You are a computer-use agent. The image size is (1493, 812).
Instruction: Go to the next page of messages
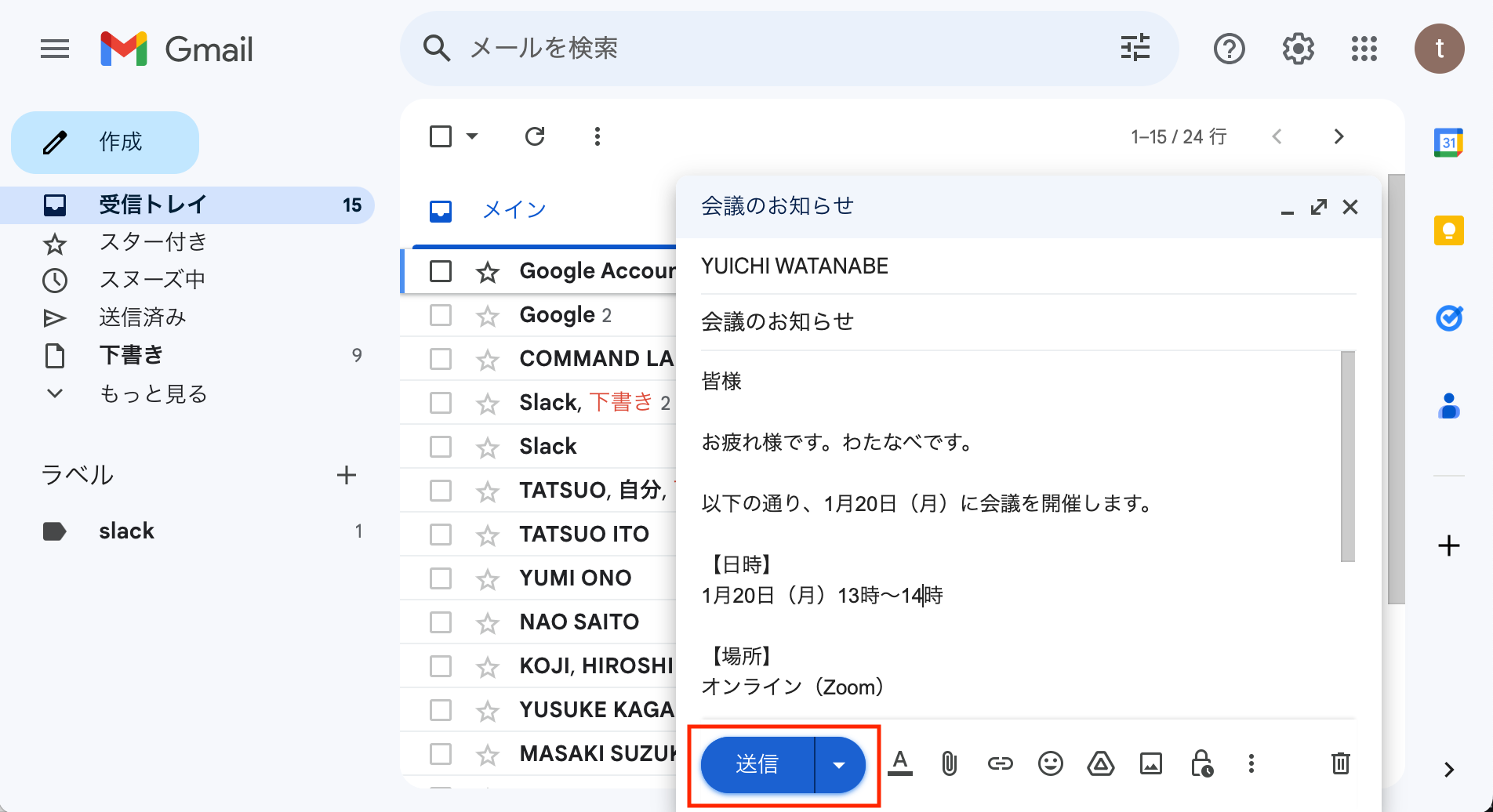pyautogui.click(x=1339, y=136)
